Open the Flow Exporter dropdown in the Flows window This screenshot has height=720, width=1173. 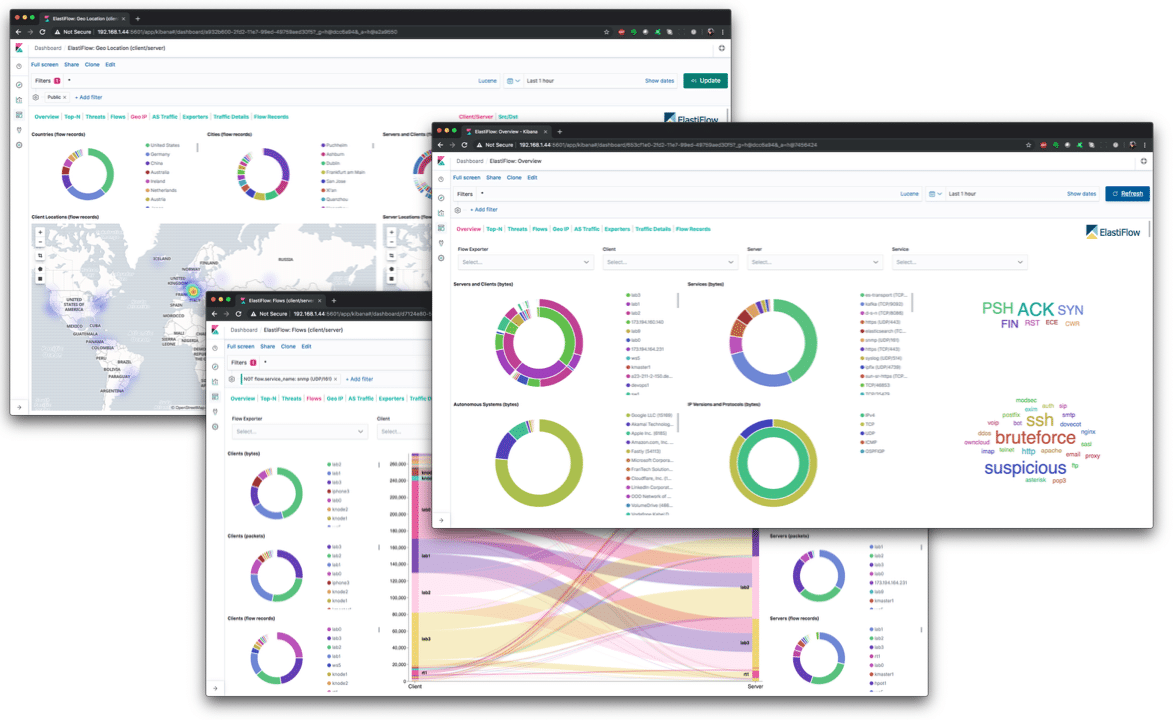click(299, 432)
